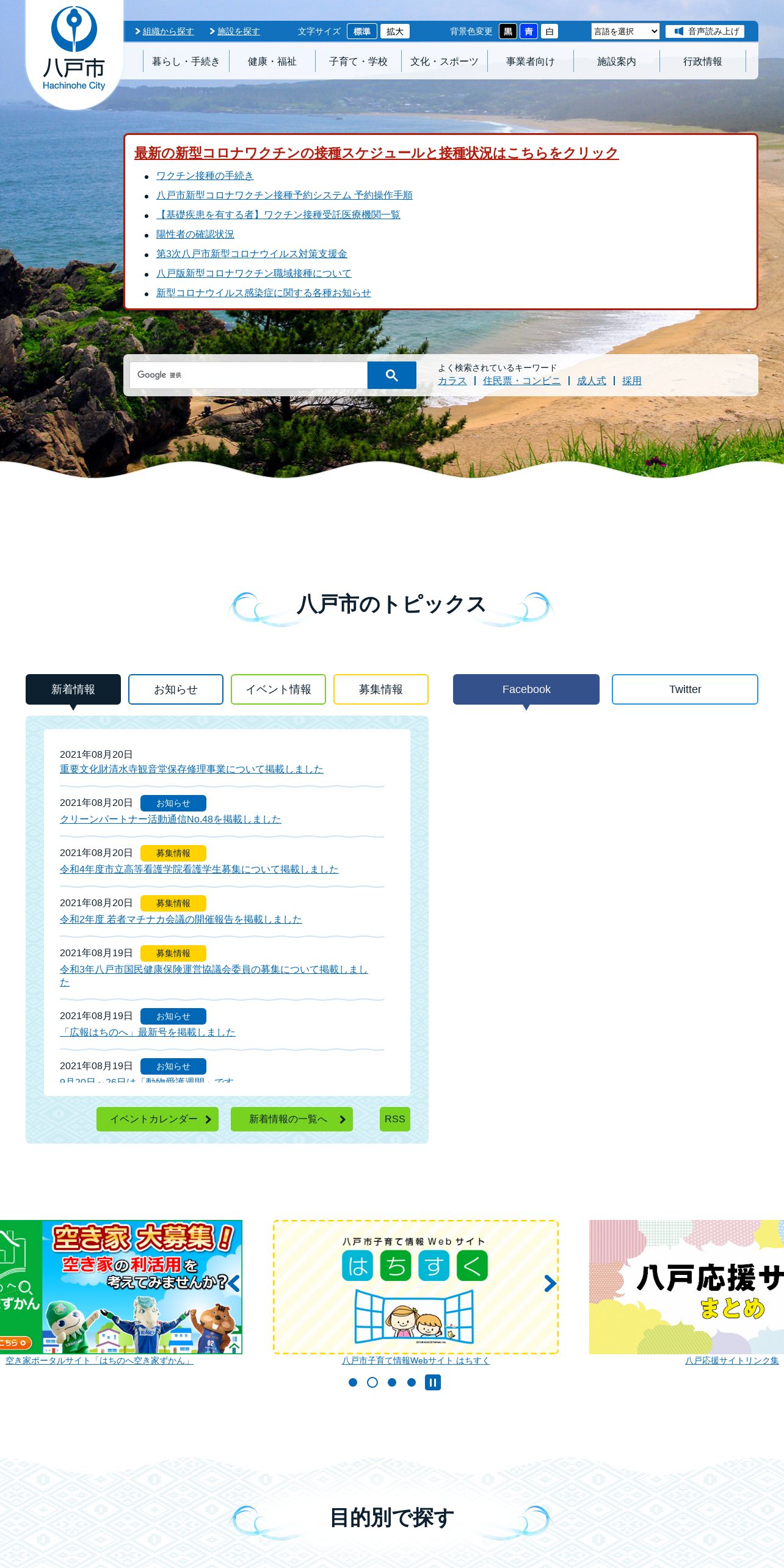Open 事業者向け menu
784x1568 pixels.
531,61
